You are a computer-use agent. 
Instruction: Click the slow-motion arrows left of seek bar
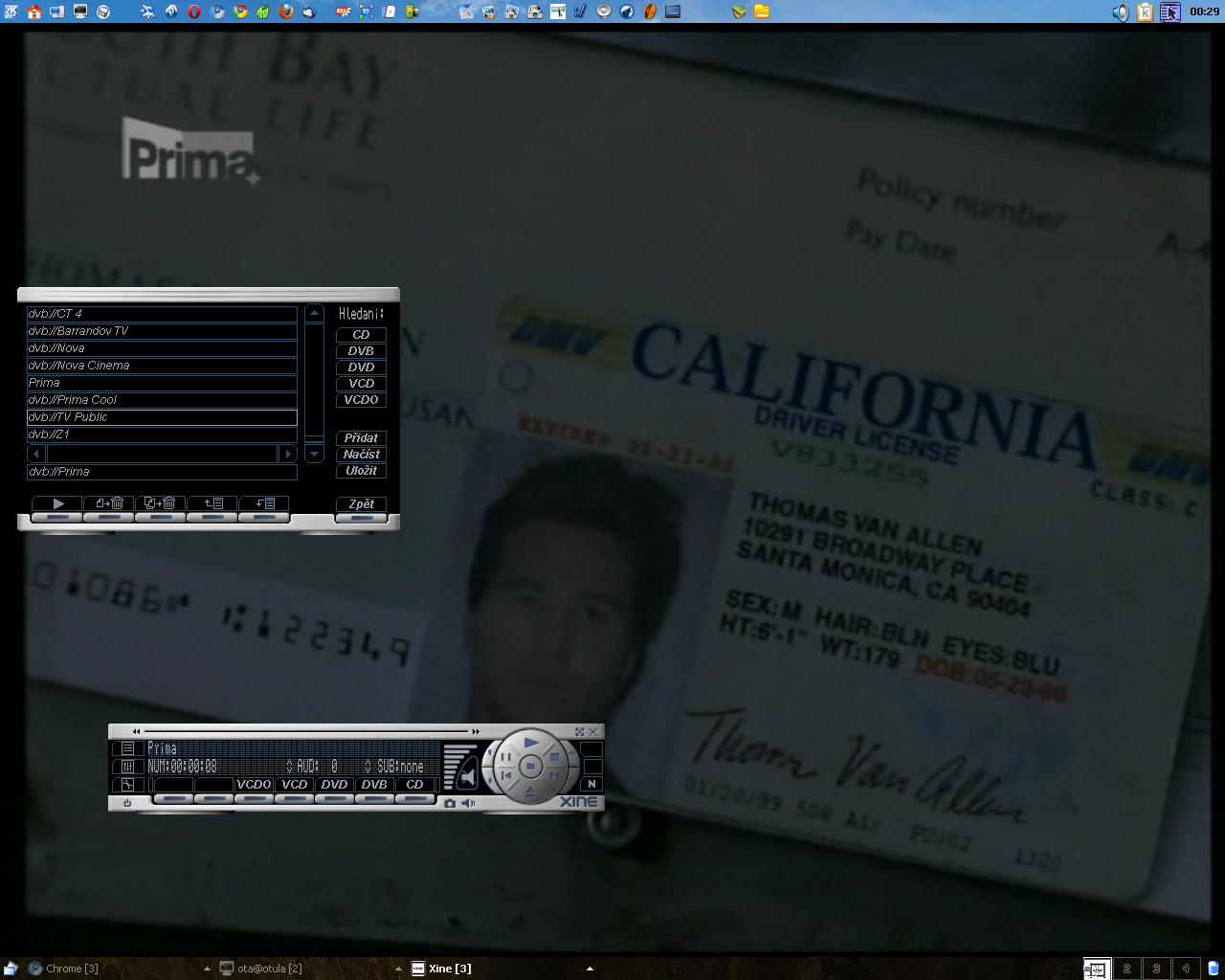pos(136,731)
